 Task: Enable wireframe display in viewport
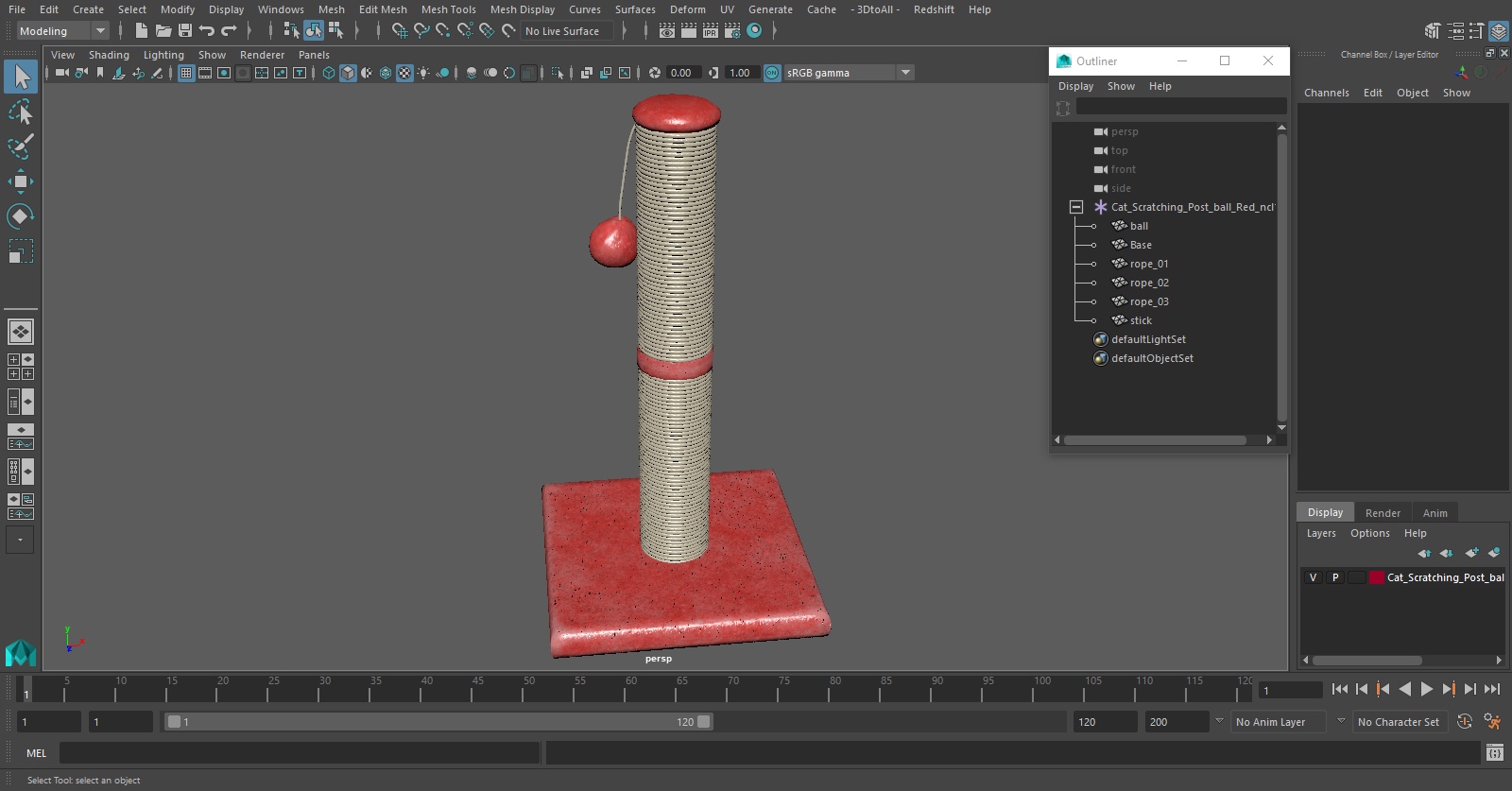329,73
